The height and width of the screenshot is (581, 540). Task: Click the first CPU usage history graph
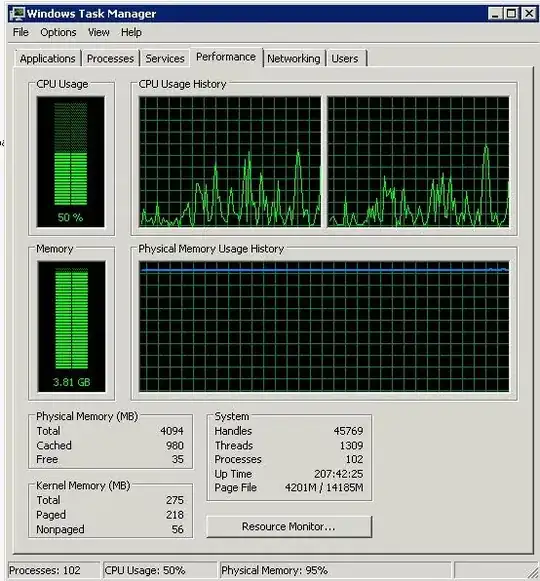tap(230, 162)
